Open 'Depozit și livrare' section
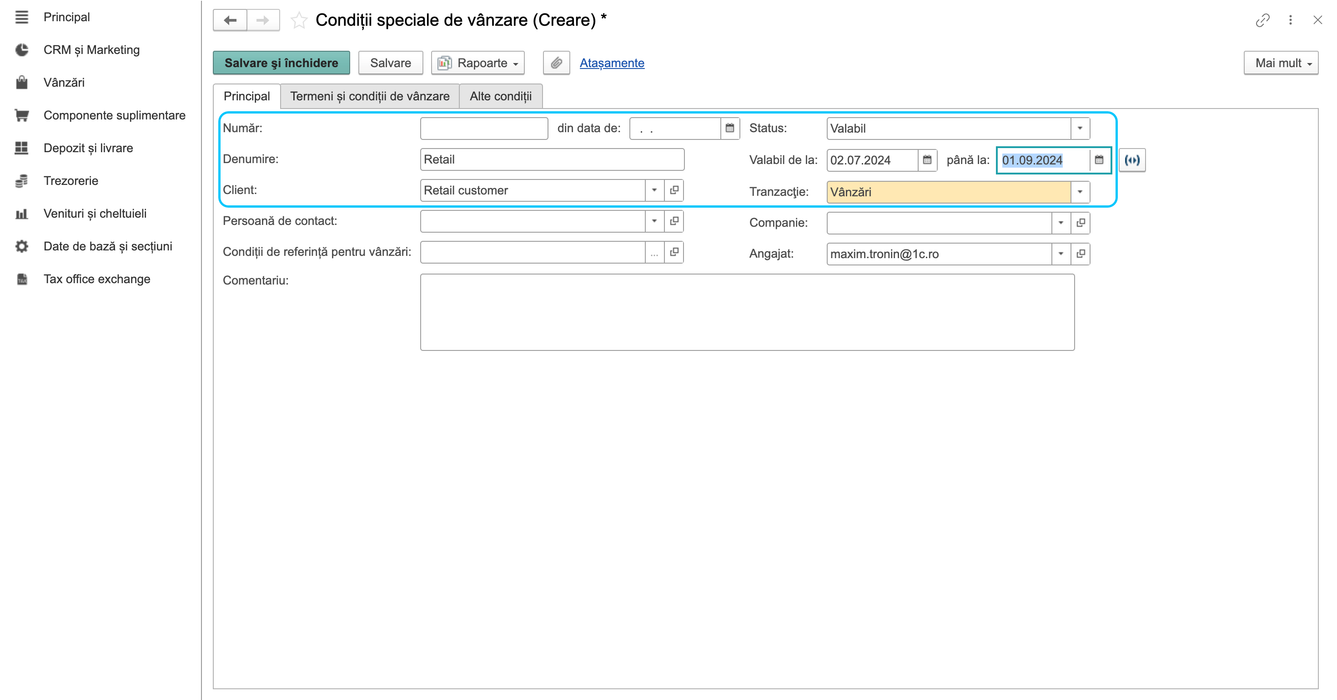Image resolution: width=1337 pixels, height=700 pixels. click(x=88, y=148)
